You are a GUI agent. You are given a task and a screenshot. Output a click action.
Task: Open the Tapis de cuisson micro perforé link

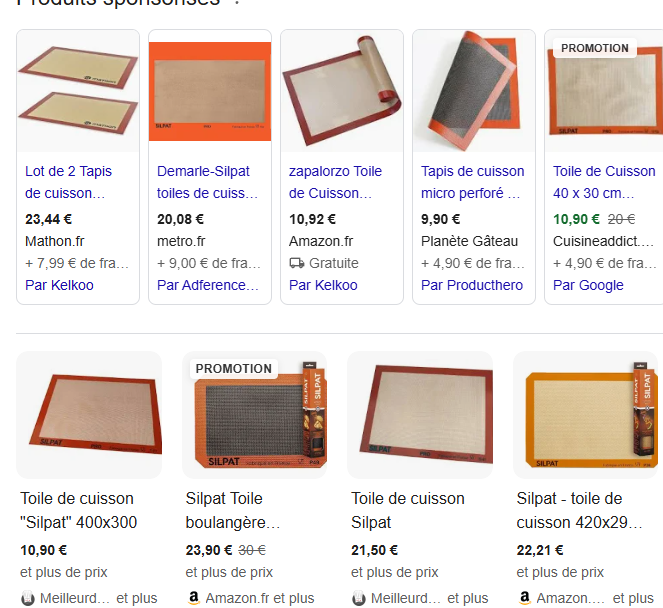pyautogui.click(x=472, y=182)
